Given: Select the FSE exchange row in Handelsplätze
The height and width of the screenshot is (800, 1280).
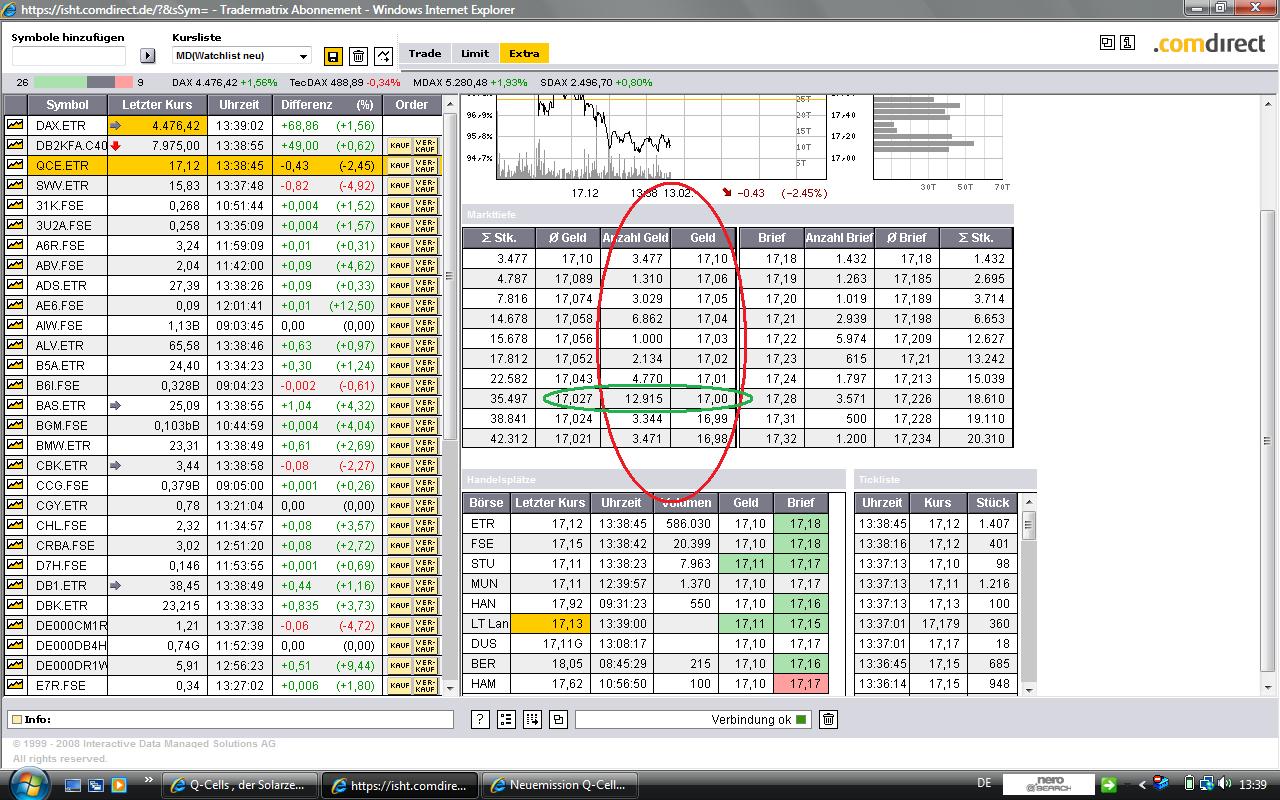Looking at the screenshot, I should tap(646, 543).
